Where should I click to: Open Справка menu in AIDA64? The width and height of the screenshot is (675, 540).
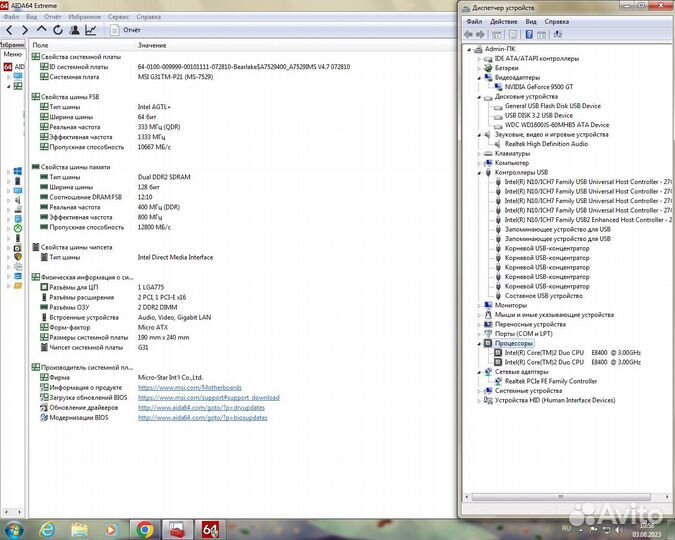(x=149, y=17)
